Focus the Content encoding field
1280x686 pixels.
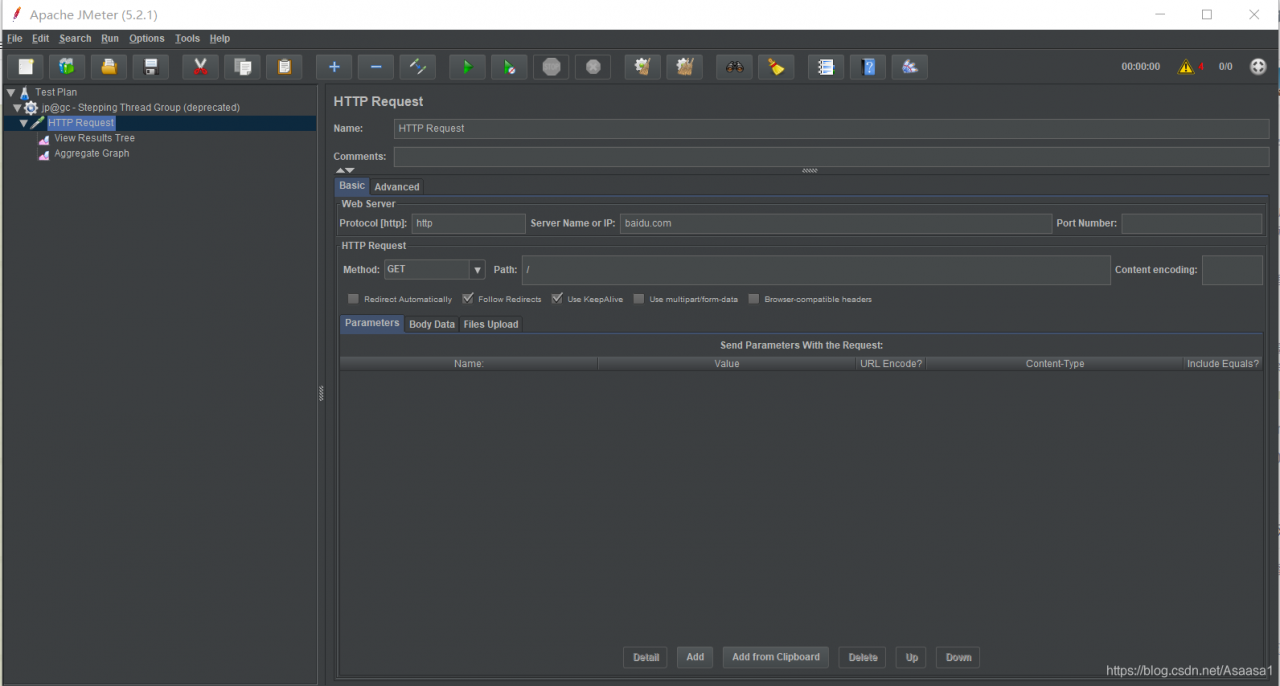[x=1232, y=270]
